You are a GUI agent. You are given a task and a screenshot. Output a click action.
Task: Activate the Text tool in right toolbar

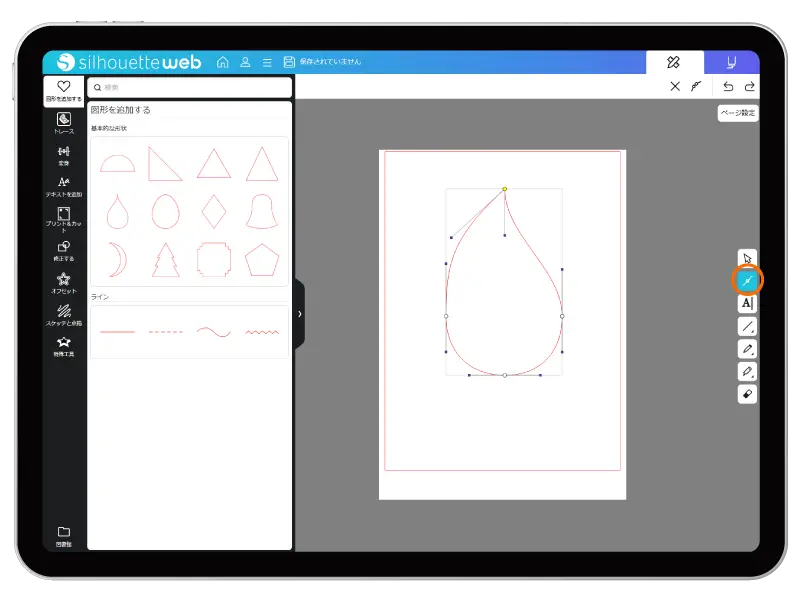click(747, 304)
